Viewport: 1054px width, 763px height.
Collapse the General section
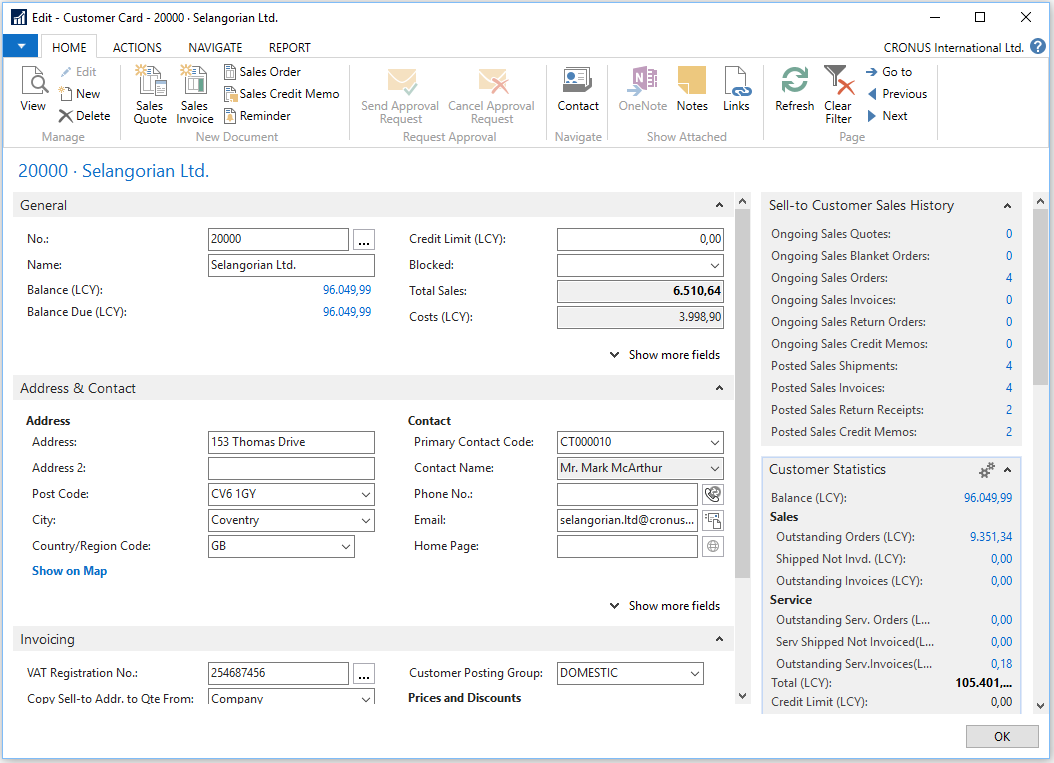click(719, 205)
